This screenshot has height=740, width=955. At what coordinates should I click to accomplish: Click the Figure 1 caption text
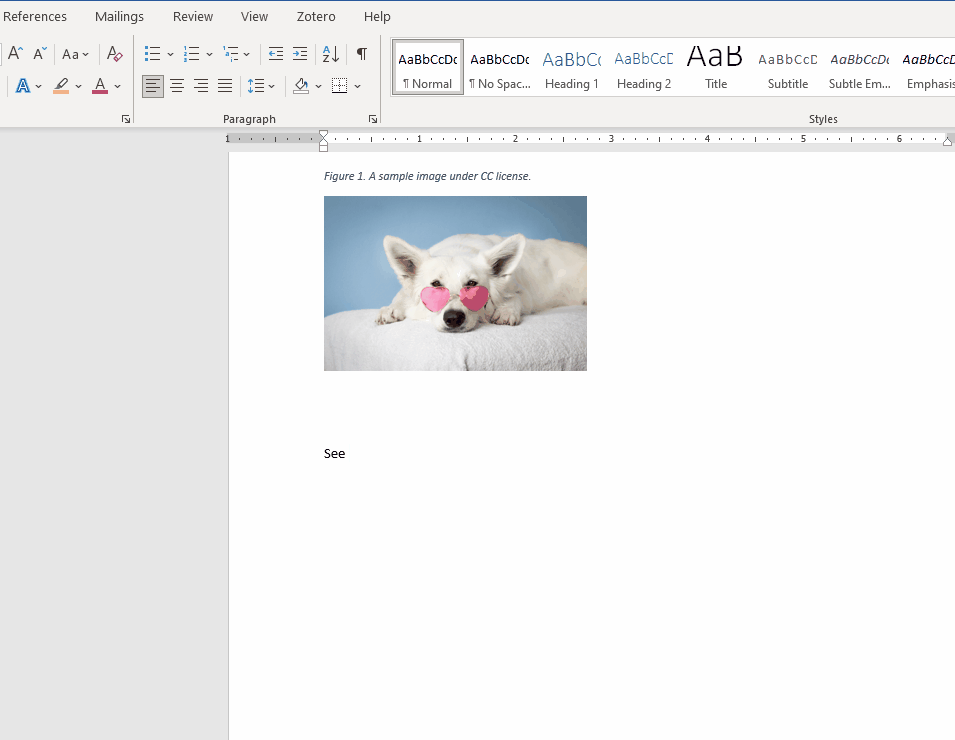pyautogui.click(x=428, y=176)
